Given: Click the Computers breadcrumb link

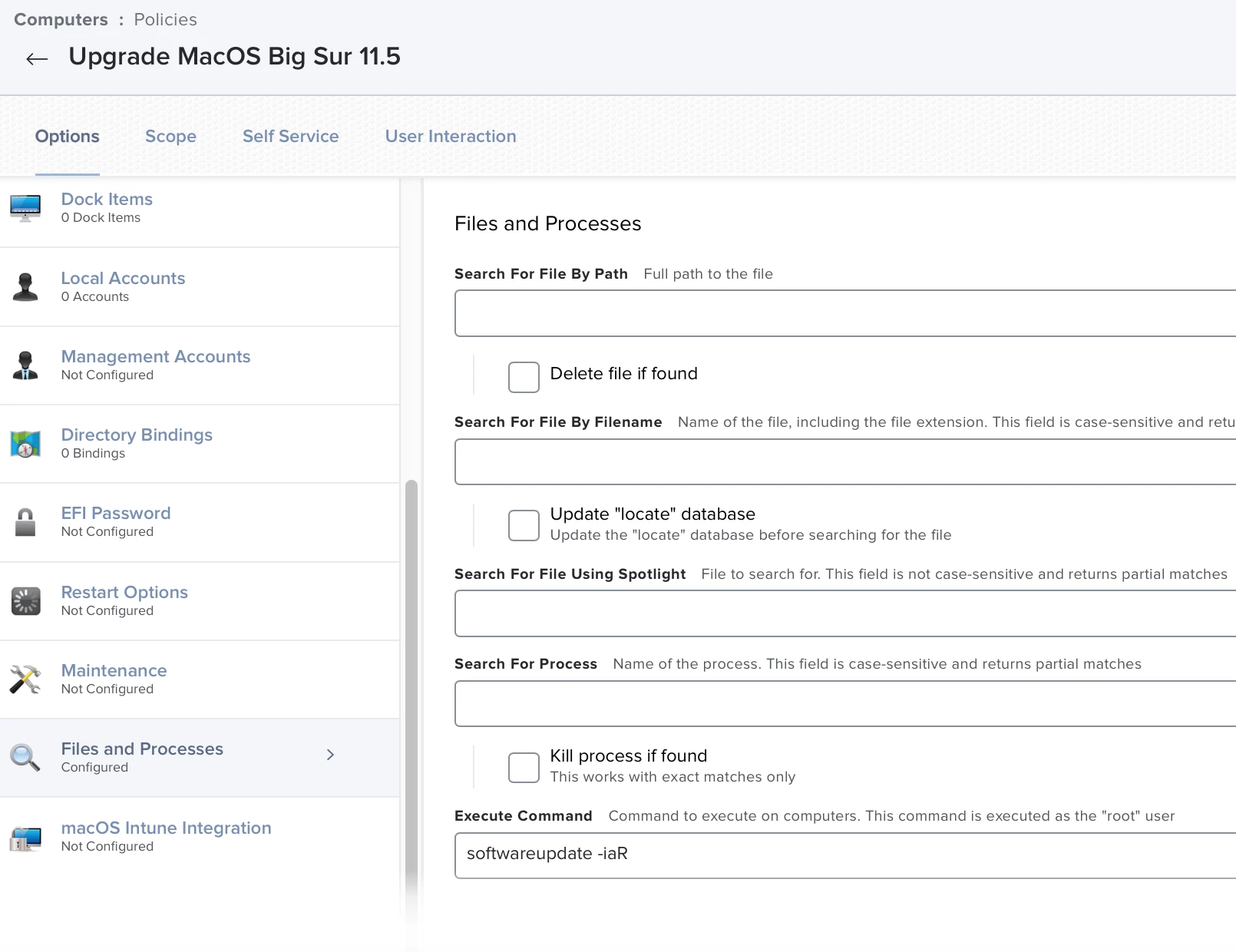Looking at the screenshot, I should pyautogui.click(x=61, y=19).
